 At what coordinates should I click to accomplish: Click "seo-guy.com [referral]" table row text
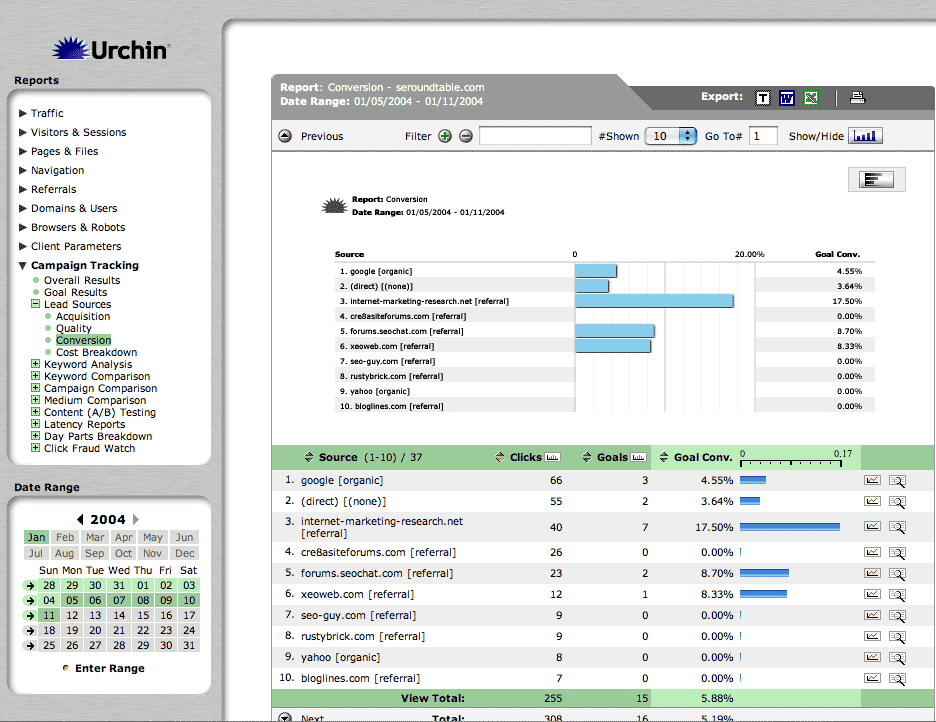[x=359, y=615]
